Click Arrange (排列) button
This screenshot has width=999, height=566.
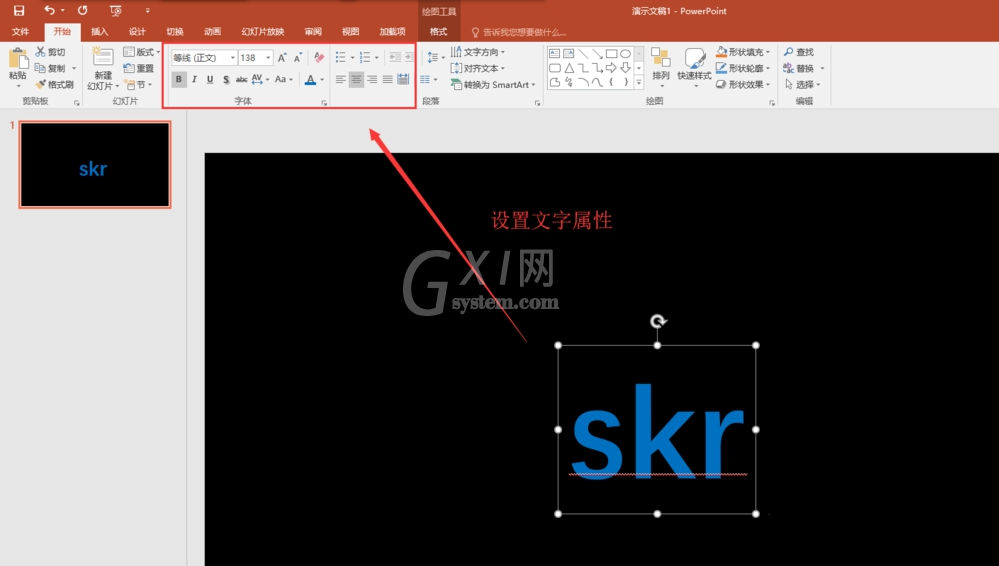coord(661,66)
